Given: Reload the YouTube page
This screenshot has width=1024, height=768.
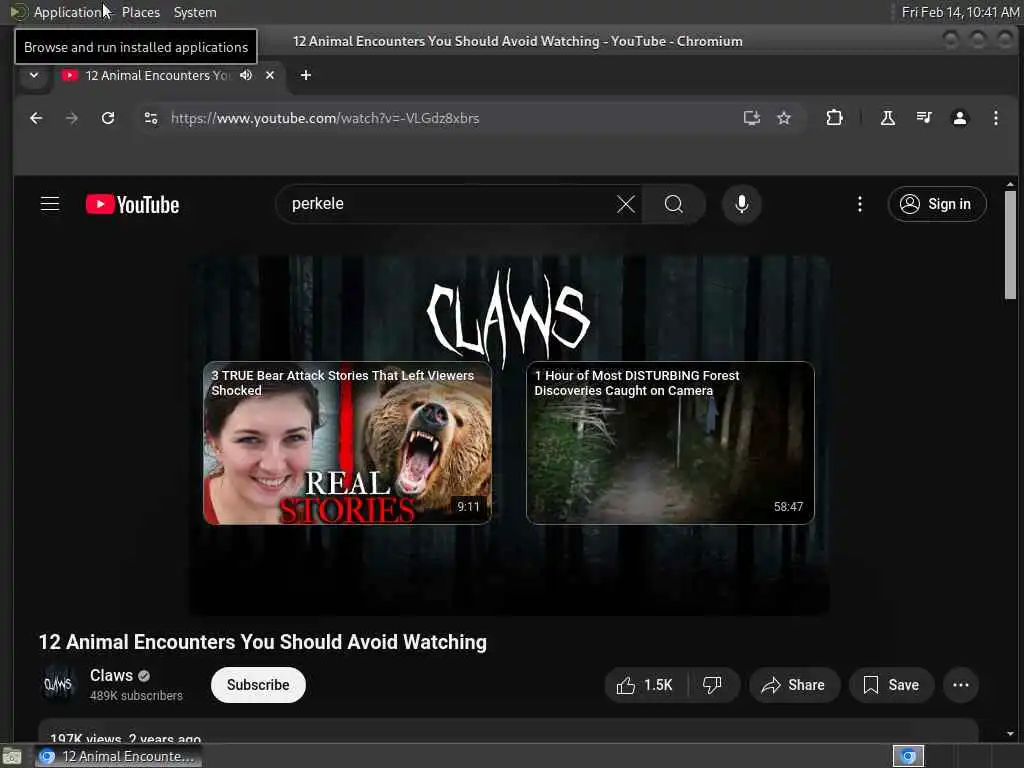Looking at the screenshot, I should pos(108,118).
